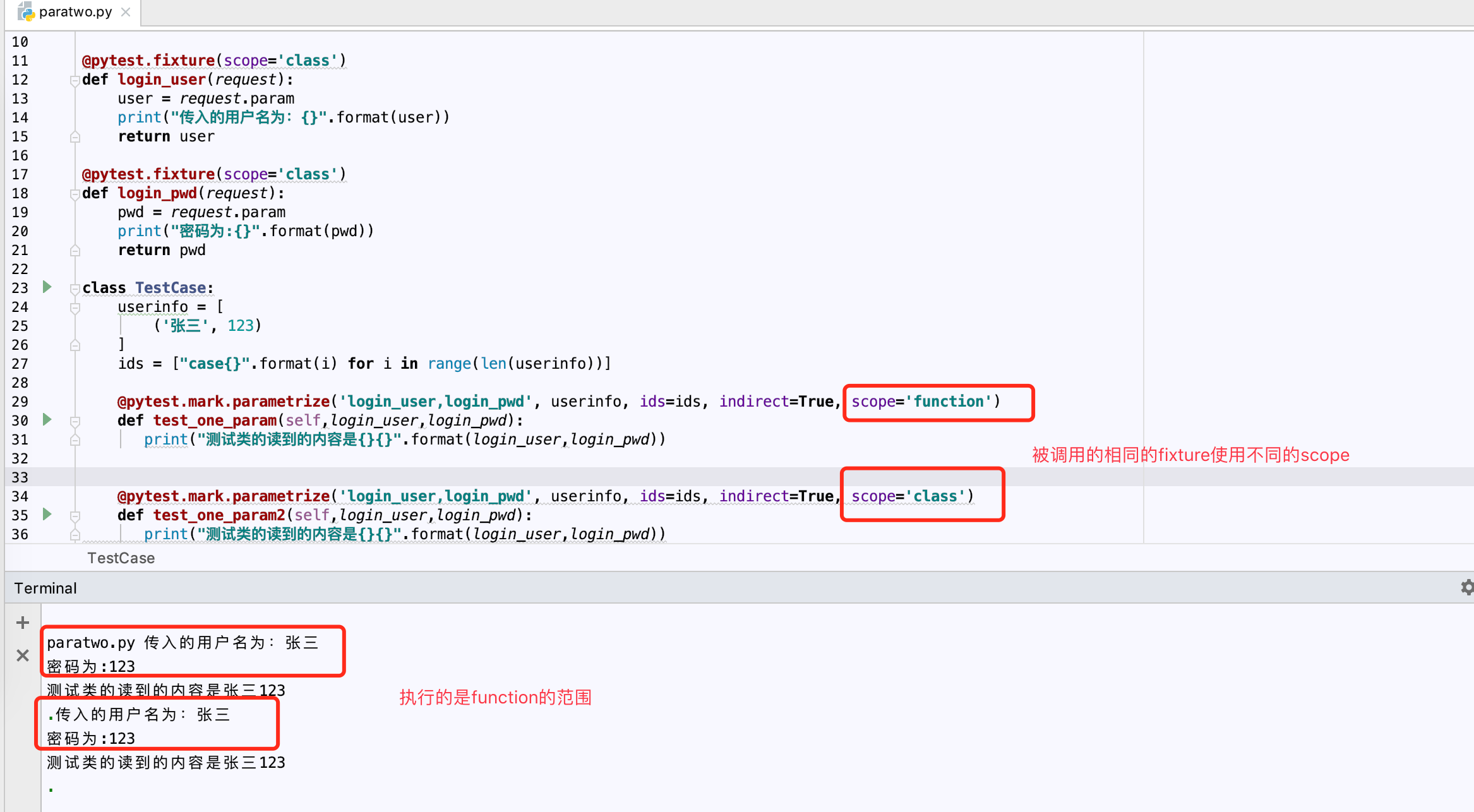The width and height of the screenshot is (1474, 812).
Task: Run test_one_param using its gutter run arrow
Action: pos(47,420)
